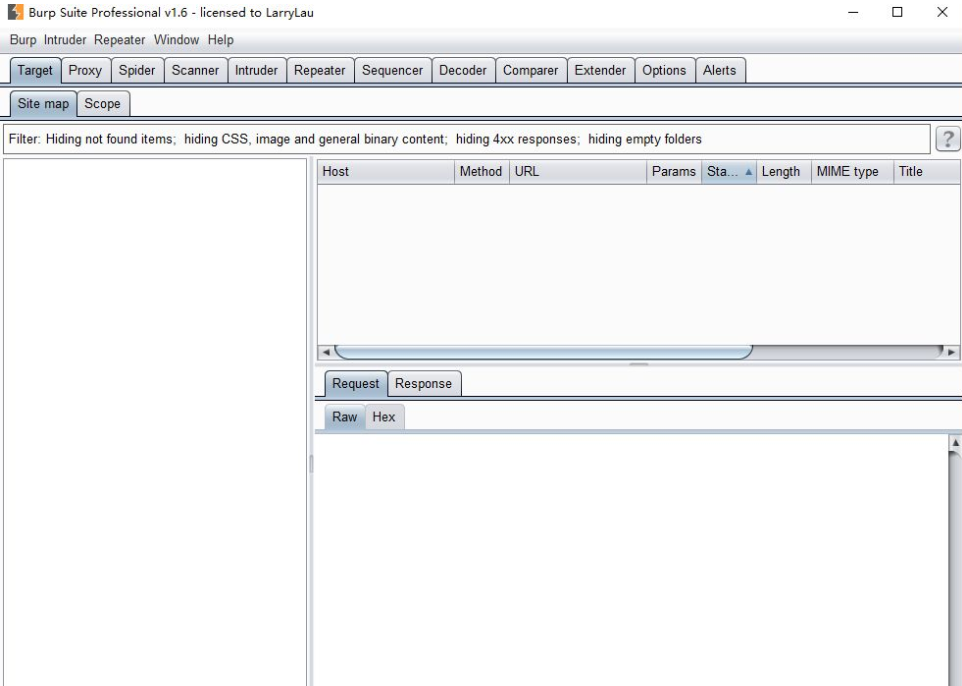The image size is (962, 686).
Task: Sort table by Method column
Action: tap(482, 172)
